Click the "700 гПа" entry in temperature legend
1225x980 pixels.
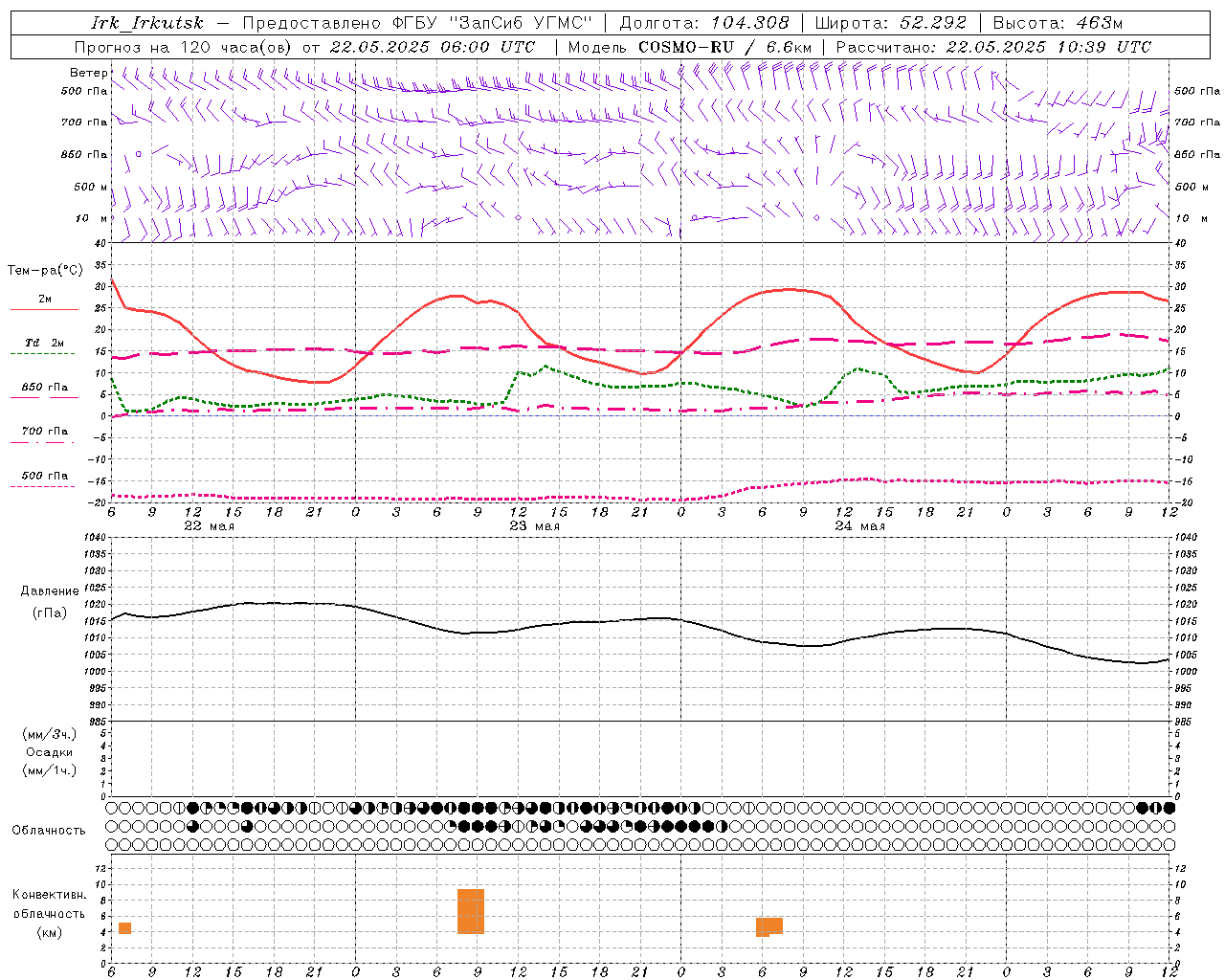pos(45,432)
